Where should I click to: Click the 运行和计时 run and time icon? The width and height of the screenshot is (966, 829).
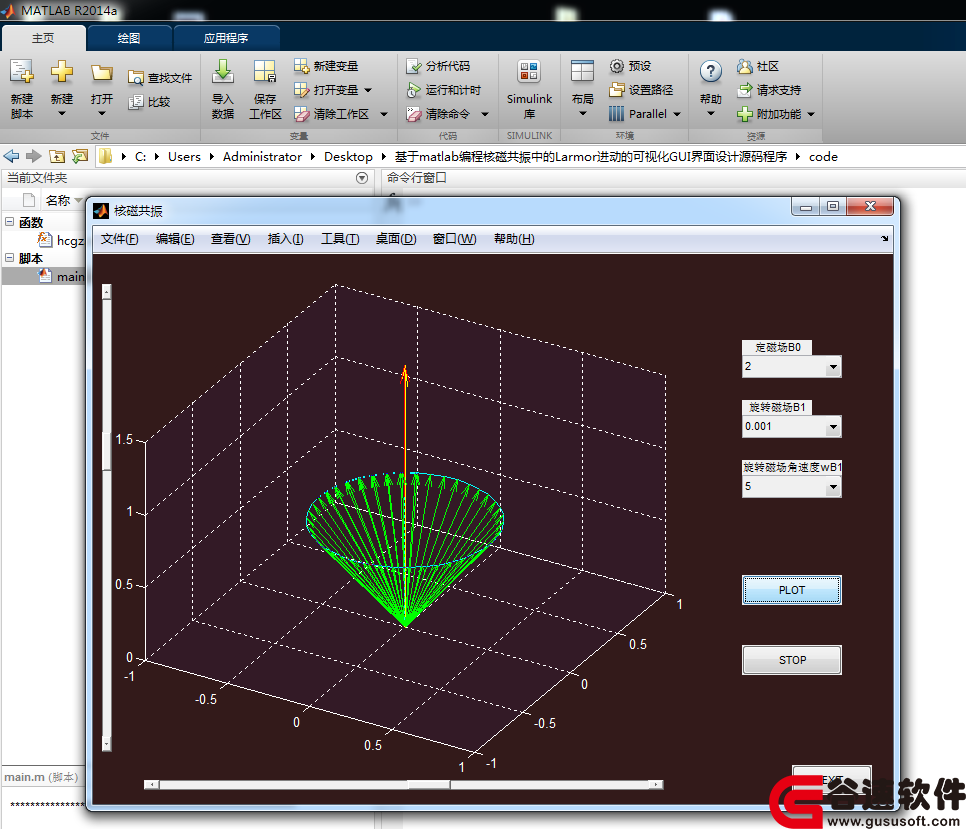tap(413, 90)
